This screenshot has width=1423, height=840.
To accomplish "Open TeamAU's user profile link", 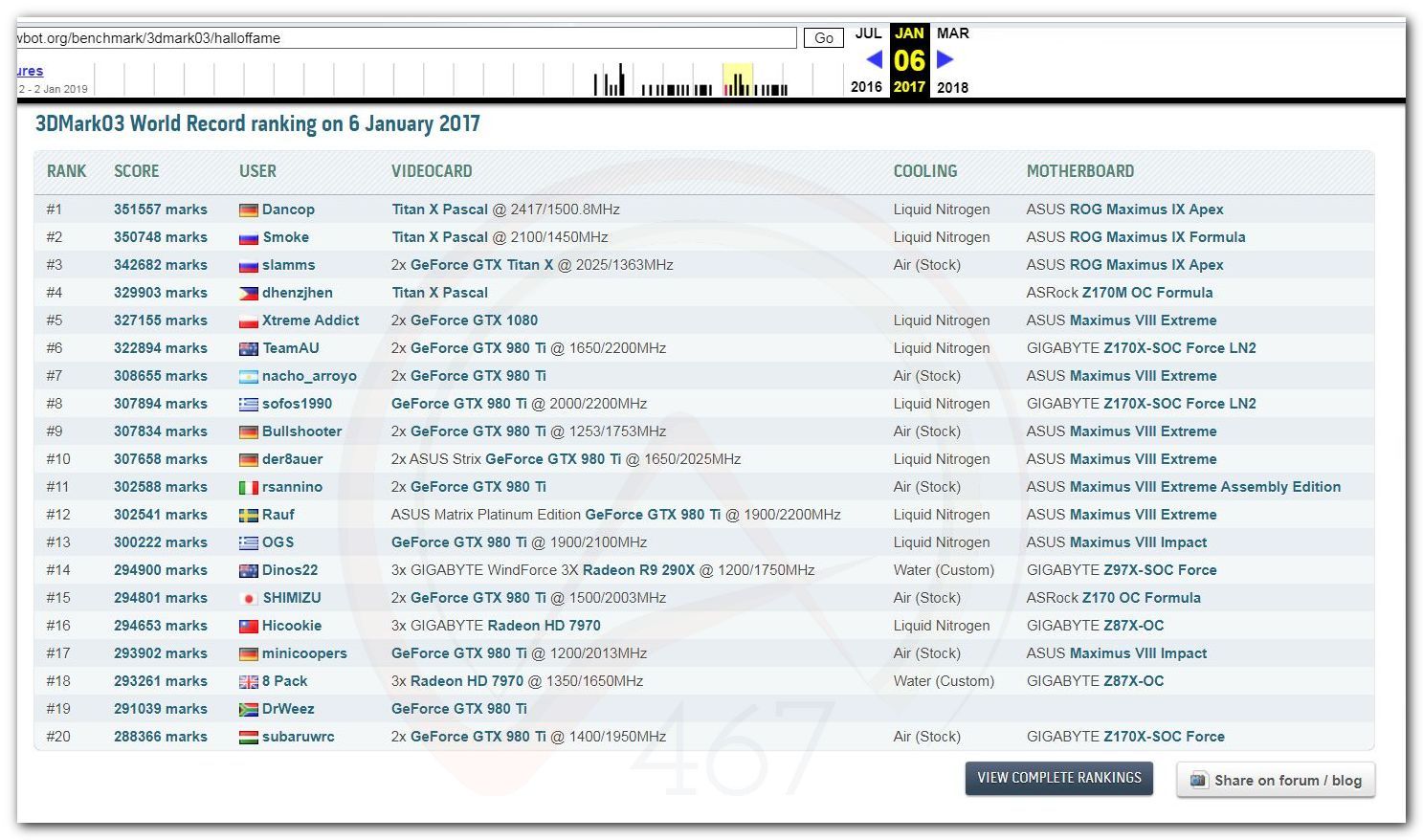I will tap(291, 348).
